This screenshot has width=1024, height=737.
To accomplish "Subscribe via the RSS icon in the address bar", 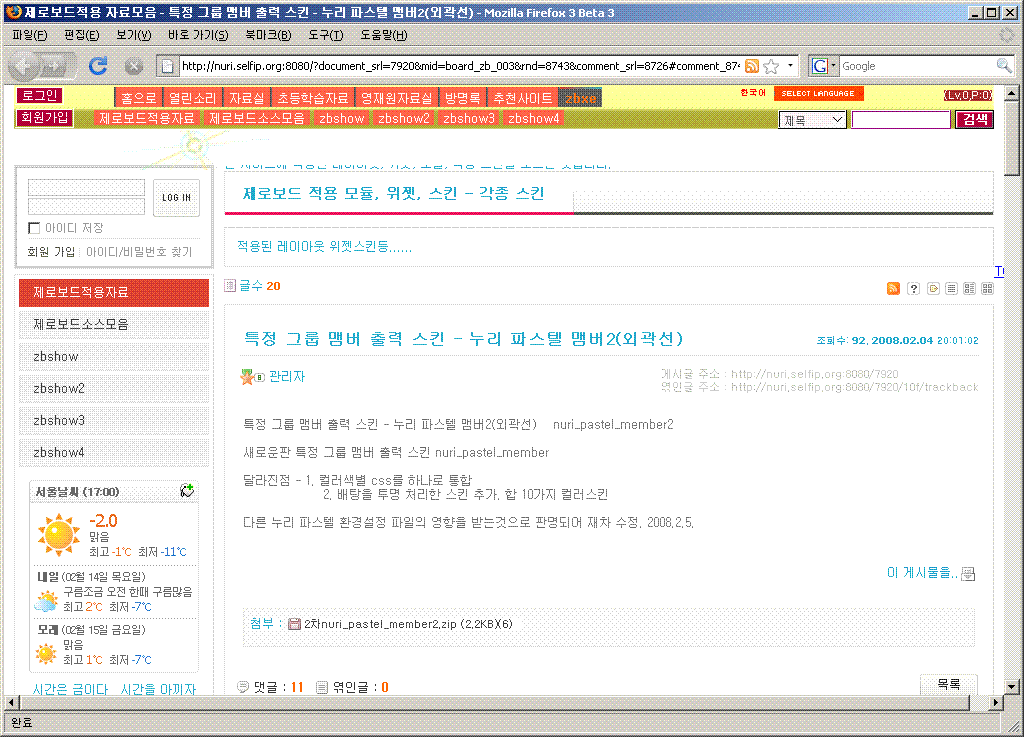I will click(x=752, y=66).
